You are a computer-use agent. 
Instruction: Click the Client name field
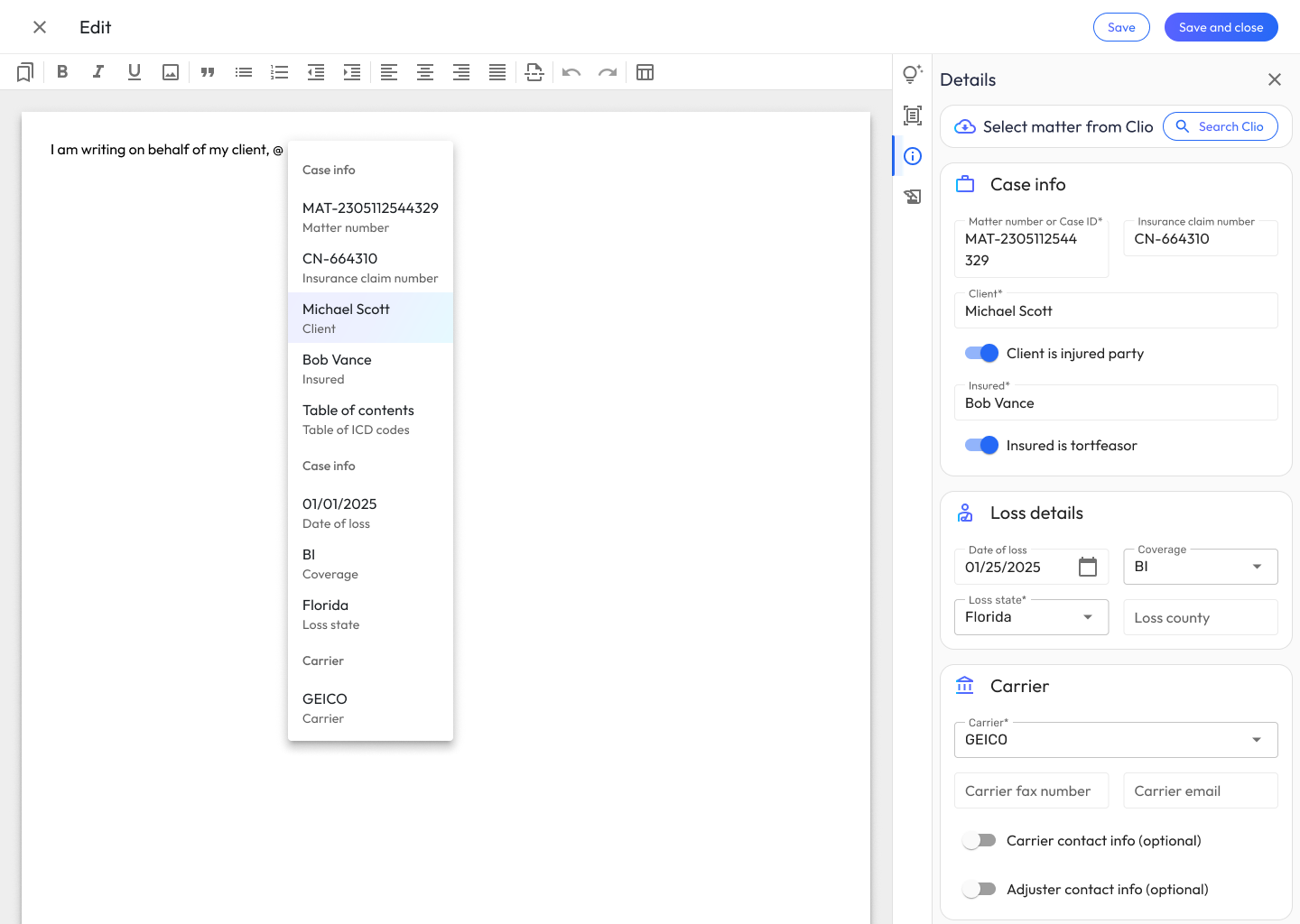1116,310
